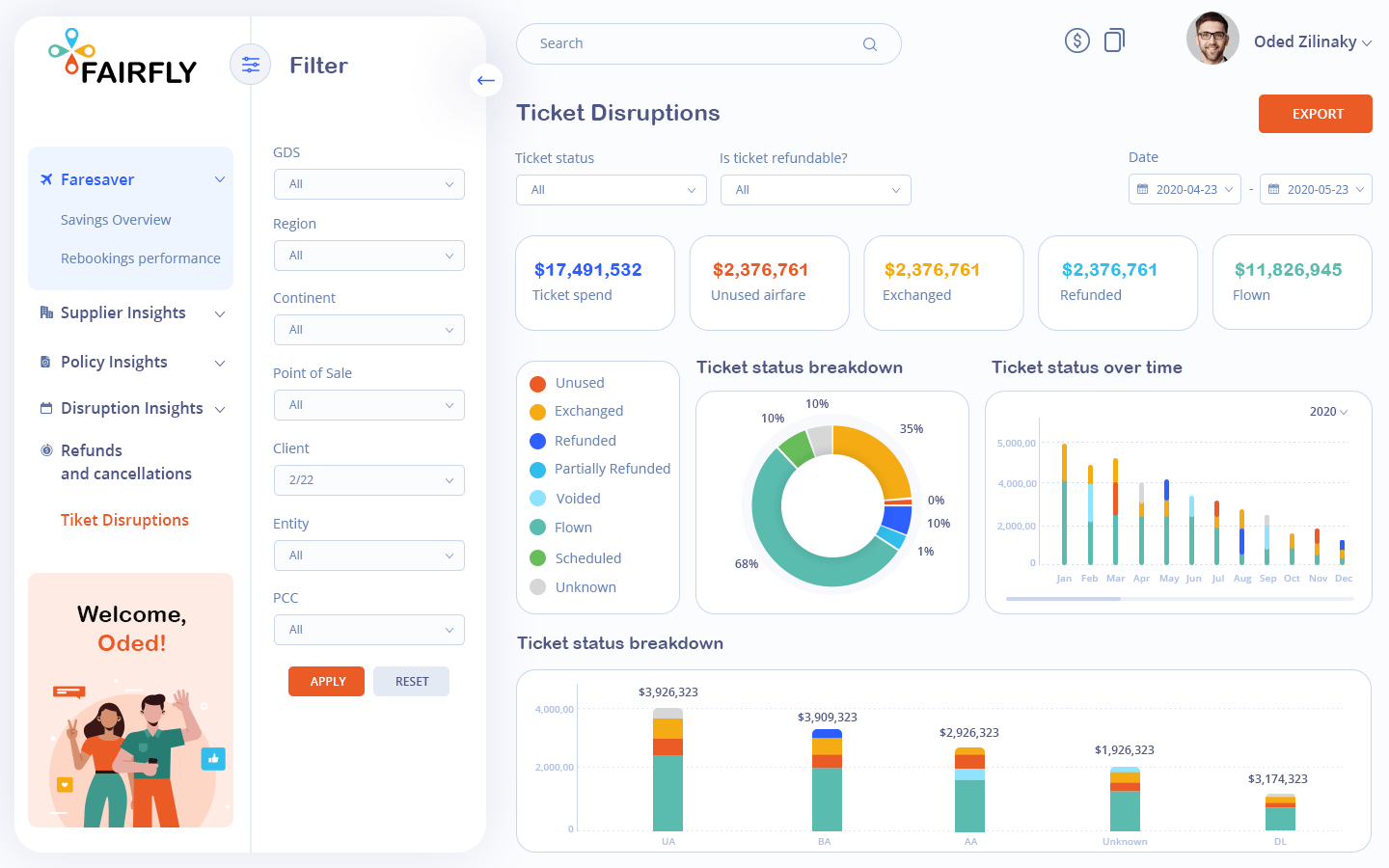1389x868 pixels.
Task: Click the copy/clipboard icon near the profile
Action: [x=1114, y=40]
